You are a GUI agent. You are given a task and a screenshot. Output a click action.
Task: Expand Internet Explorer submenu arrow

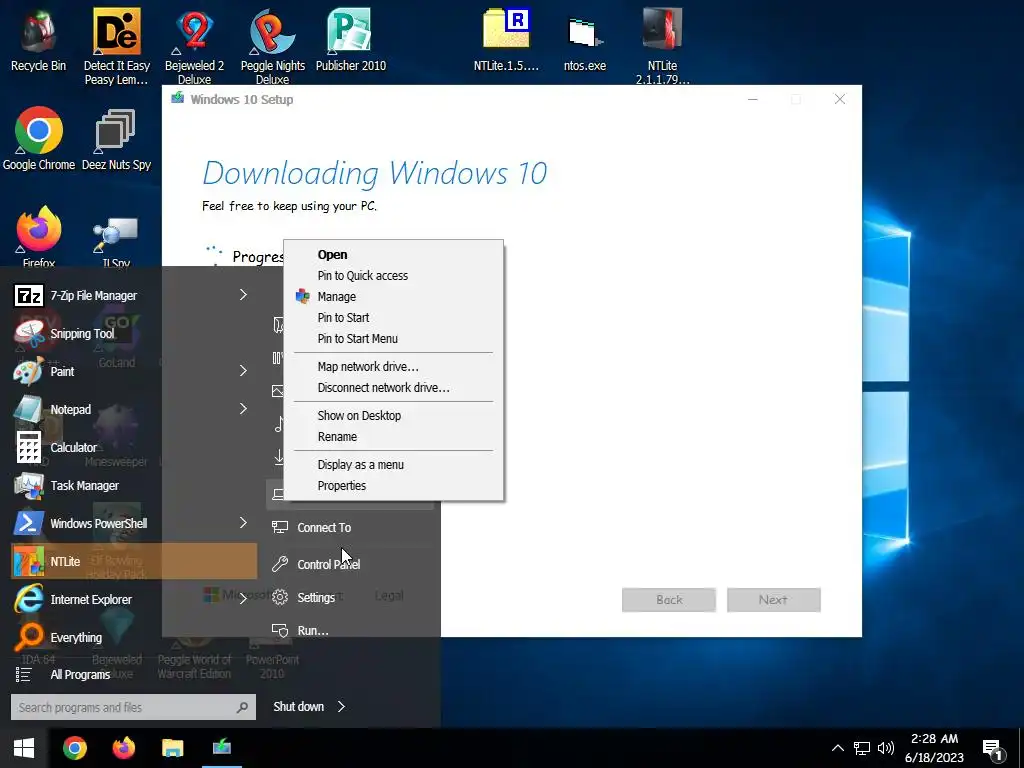point(243,598)
